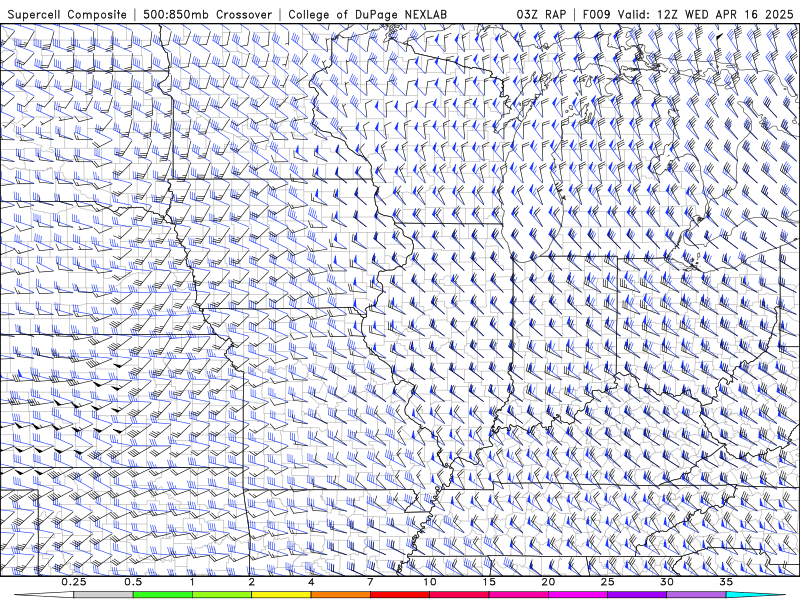
Task: Click the '500:850mb Crossover' header label
Action: point(207,14)
